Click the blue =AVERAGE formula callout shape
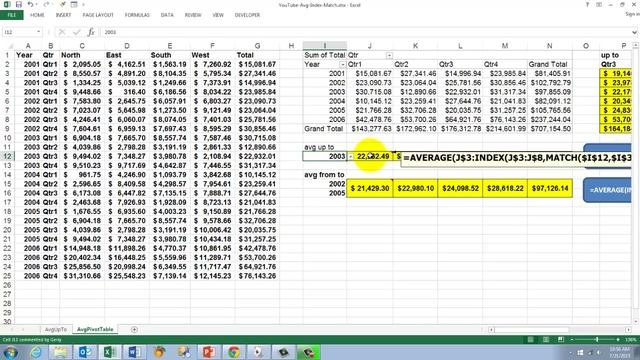The image size is (640, 360). coord(608,190)
